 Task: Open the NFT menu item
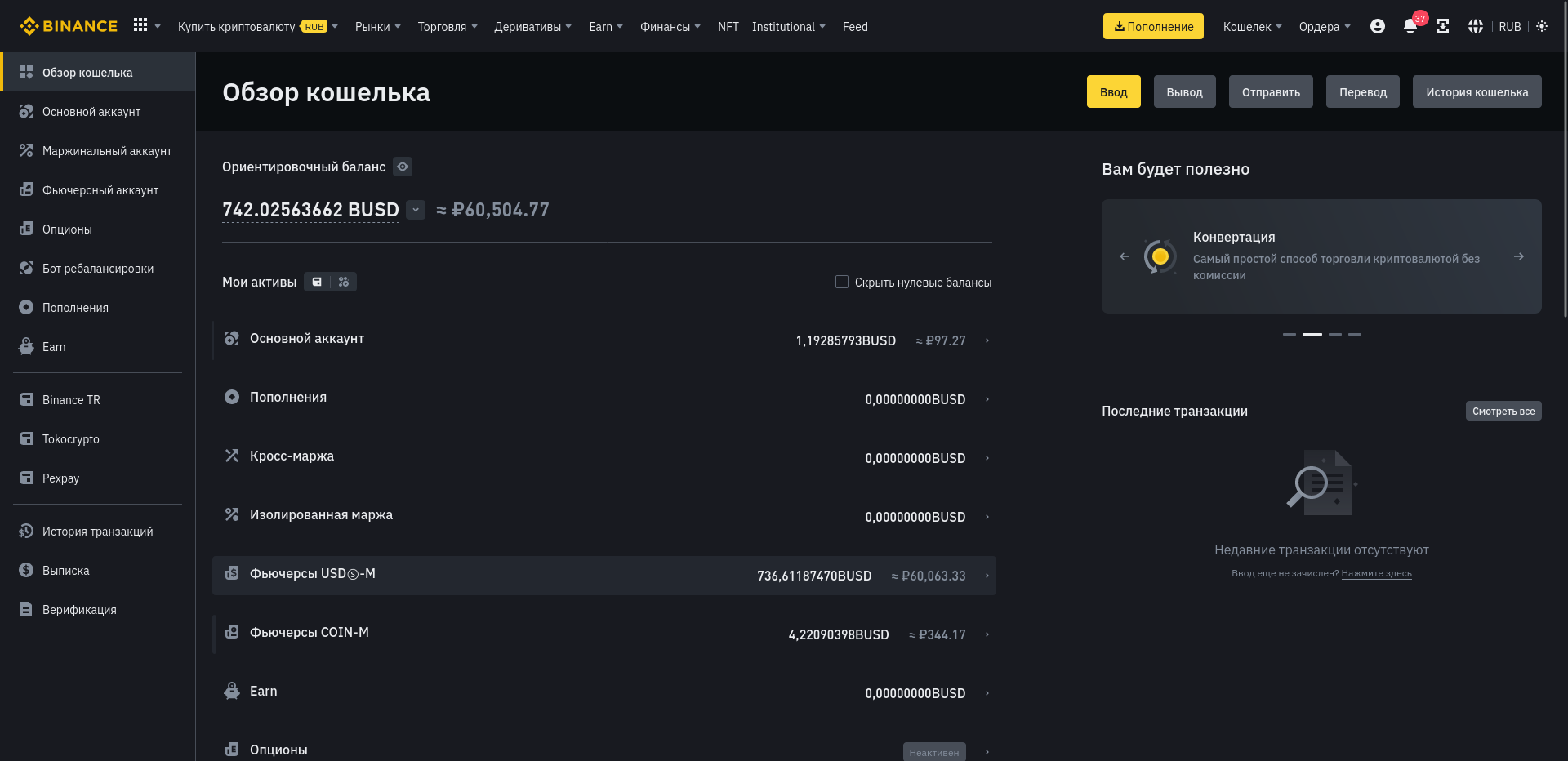[x=728, y=26]
